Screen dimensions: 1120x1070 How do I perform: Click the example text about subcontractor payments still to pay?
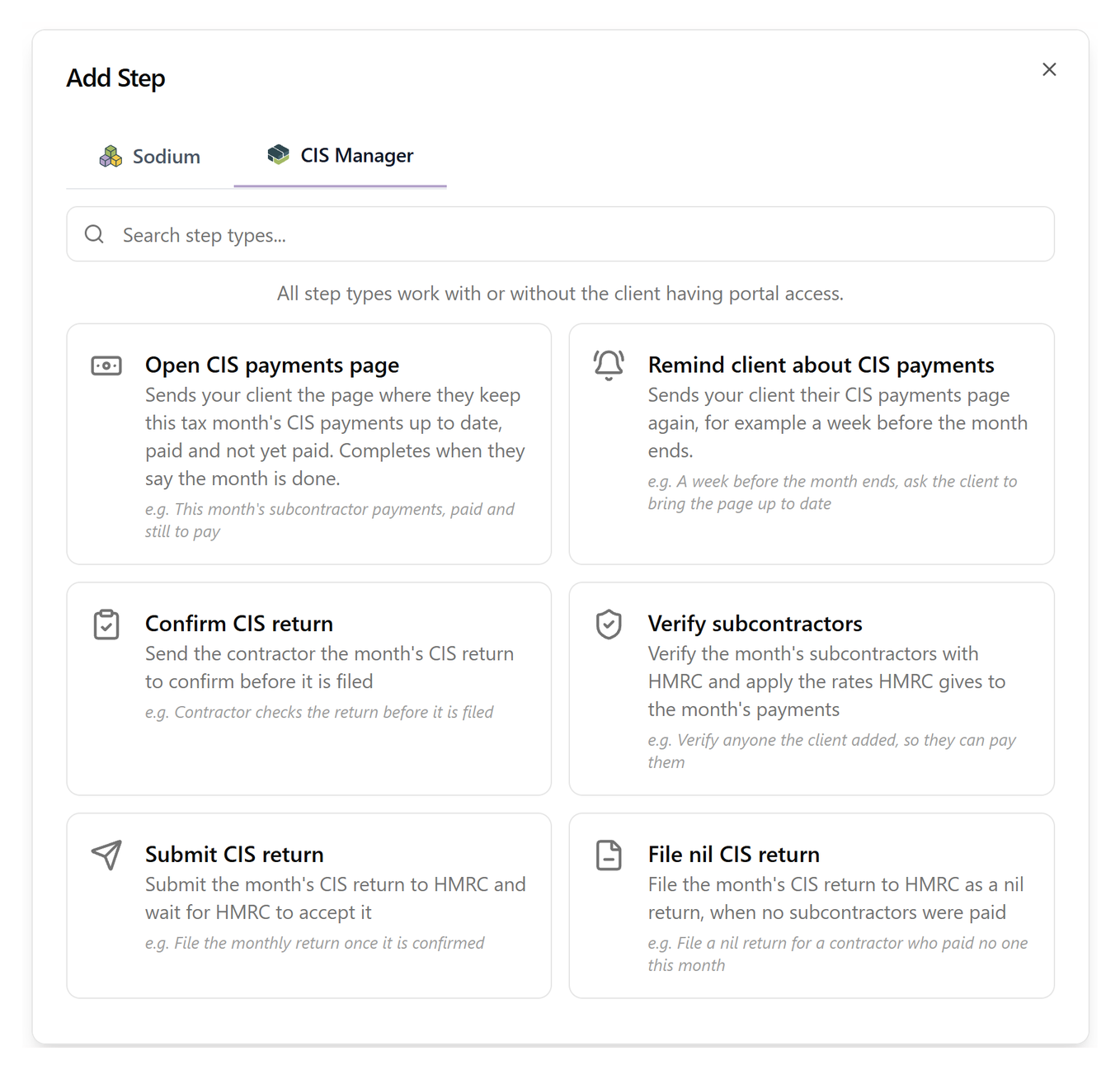click(330, 521)
